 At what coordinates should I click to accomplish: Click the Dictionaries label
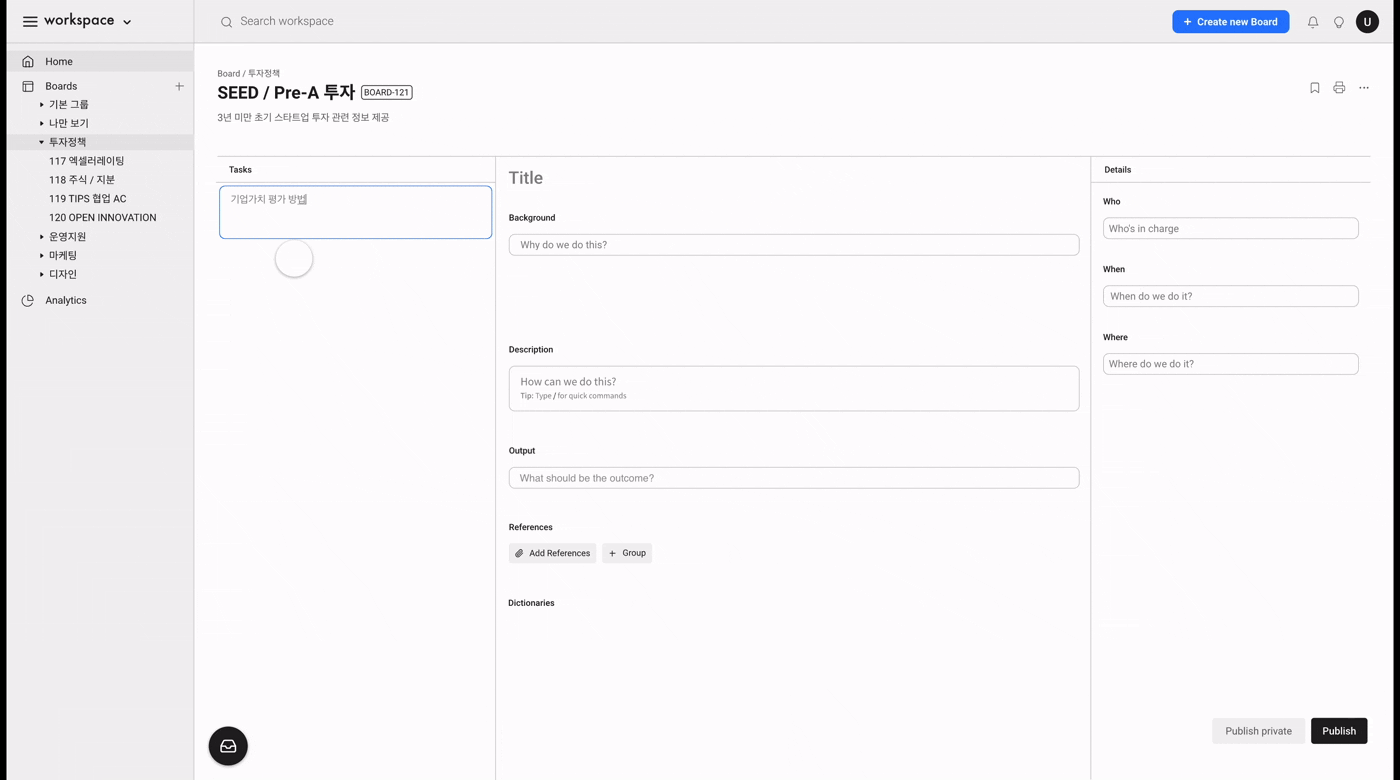[531, 603]
